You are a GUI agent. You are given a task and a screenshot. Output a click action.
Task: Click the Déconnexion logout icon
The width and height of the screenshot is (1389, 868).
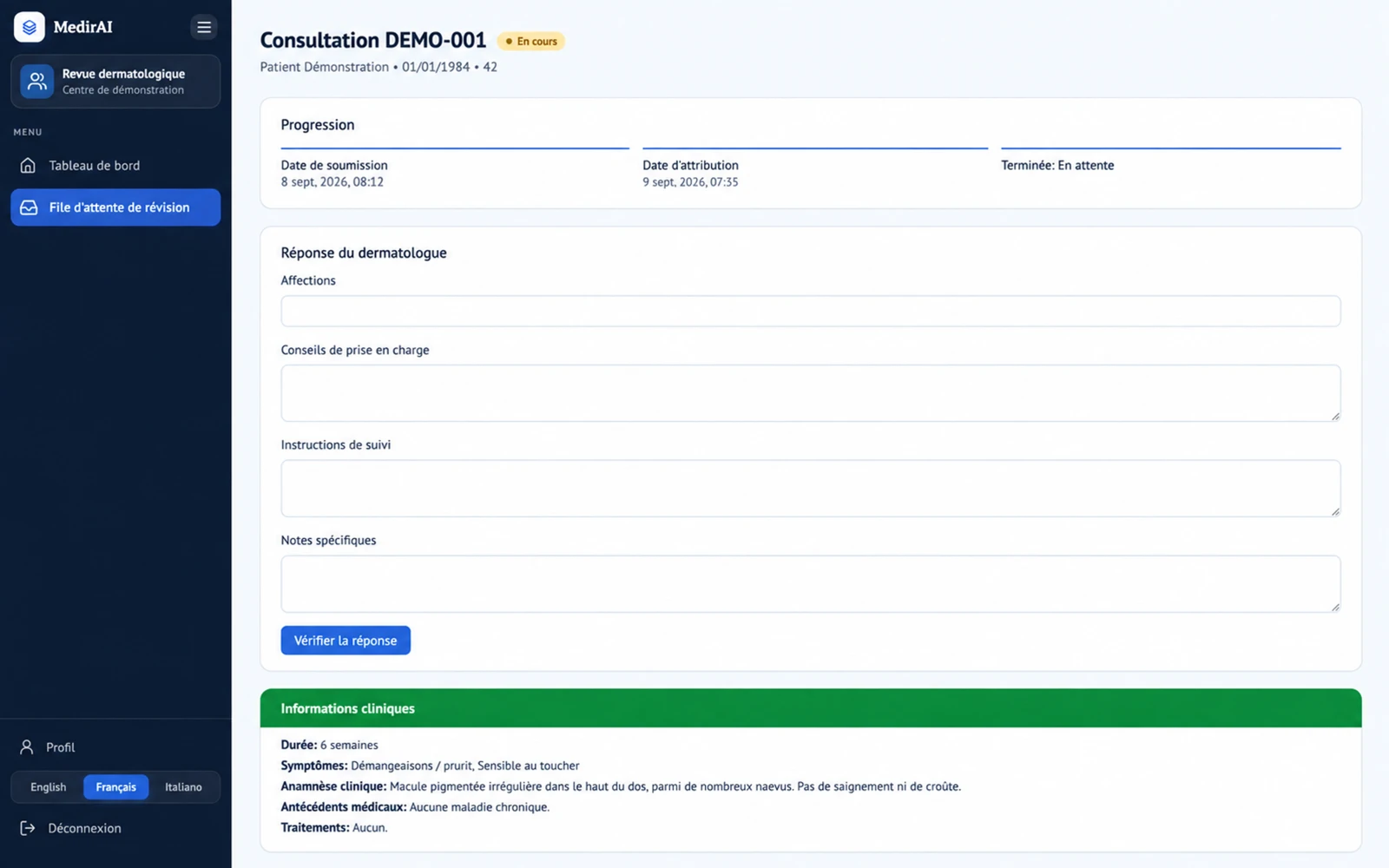pos(28,828)
